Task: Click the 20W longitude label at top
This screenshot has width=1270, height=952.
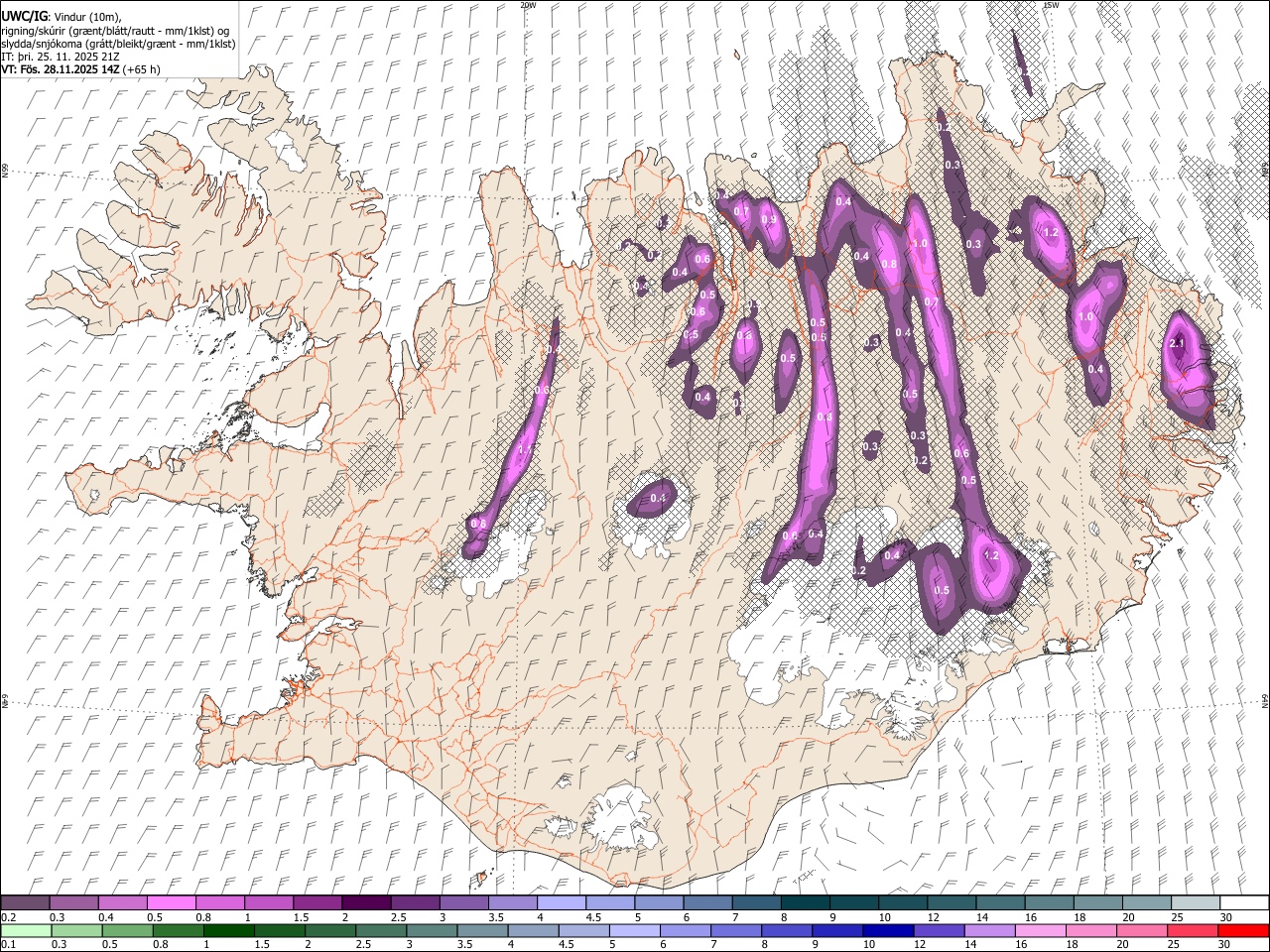Action: point(529,5)
